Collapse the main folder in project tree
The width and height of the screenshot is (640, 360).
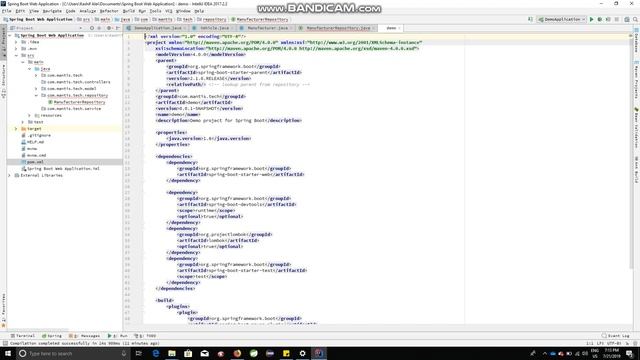[x=23, y=62]
